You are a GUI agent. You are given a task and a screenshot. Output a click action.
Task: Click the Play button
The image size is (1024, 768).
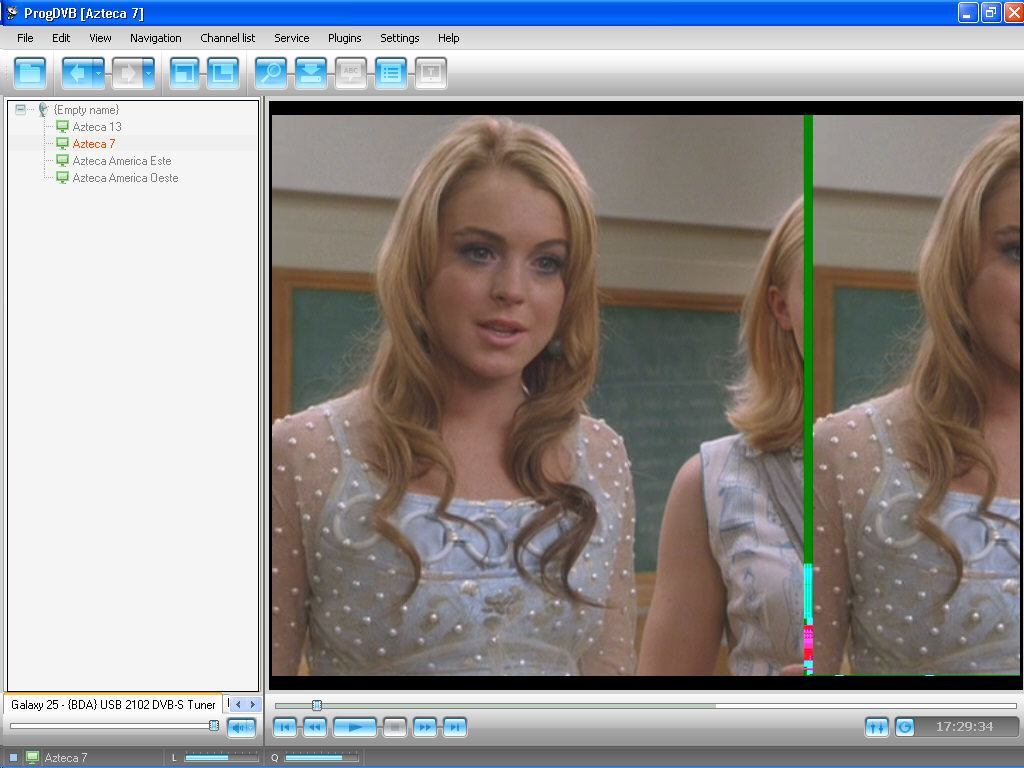[x=355, y=727]
